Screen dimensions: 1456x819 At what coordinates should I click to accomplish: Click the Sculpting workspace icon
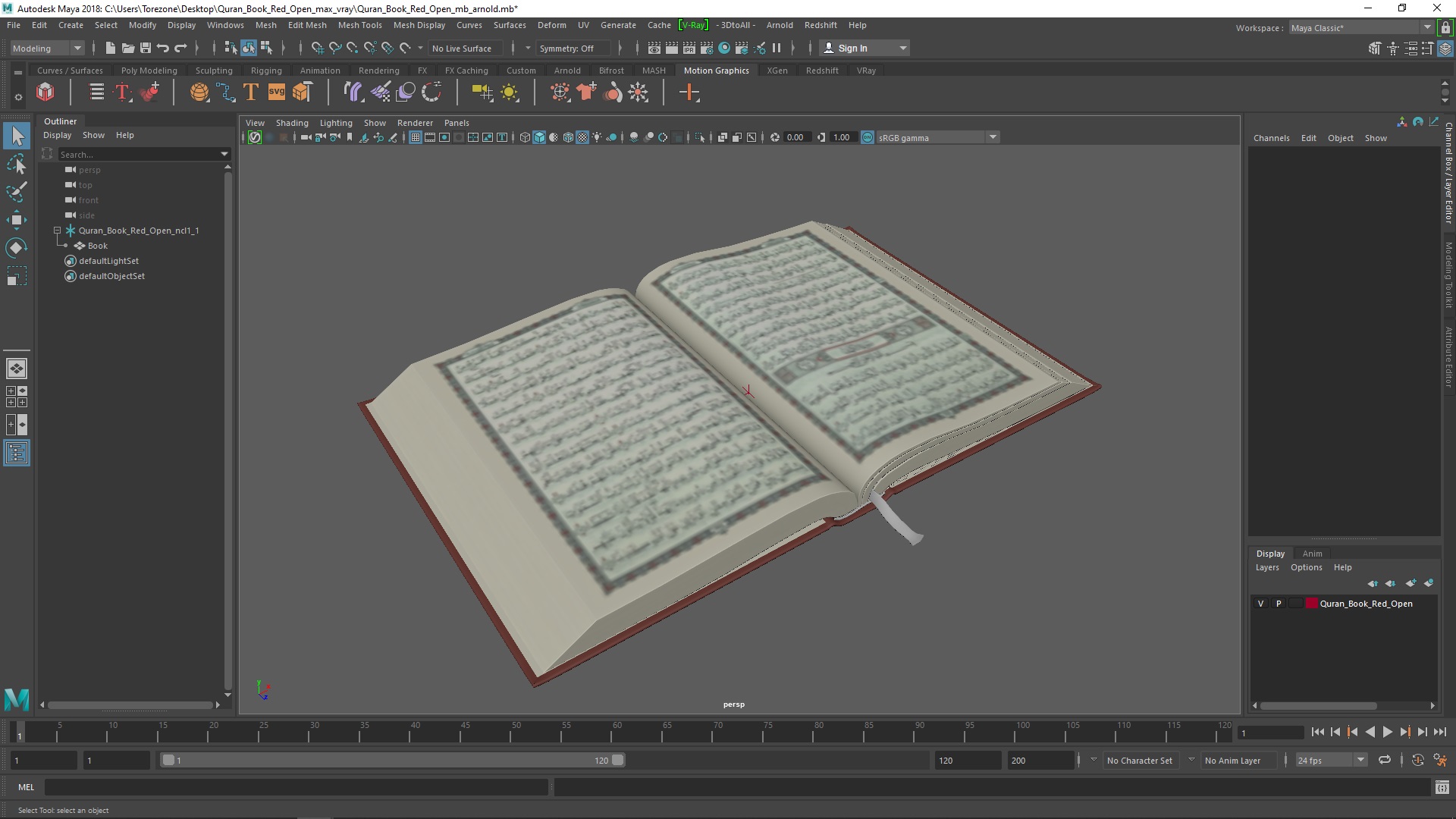[x=213, y=69]
